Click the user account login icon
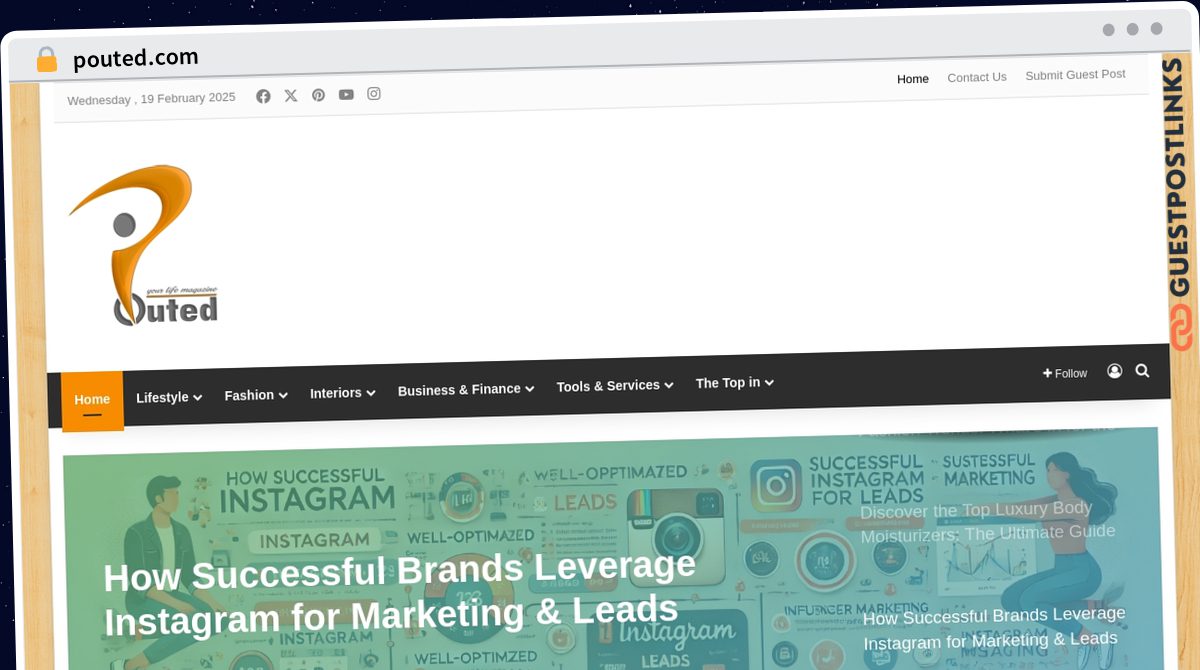1200x670 pixels. tap(1114, 371)
